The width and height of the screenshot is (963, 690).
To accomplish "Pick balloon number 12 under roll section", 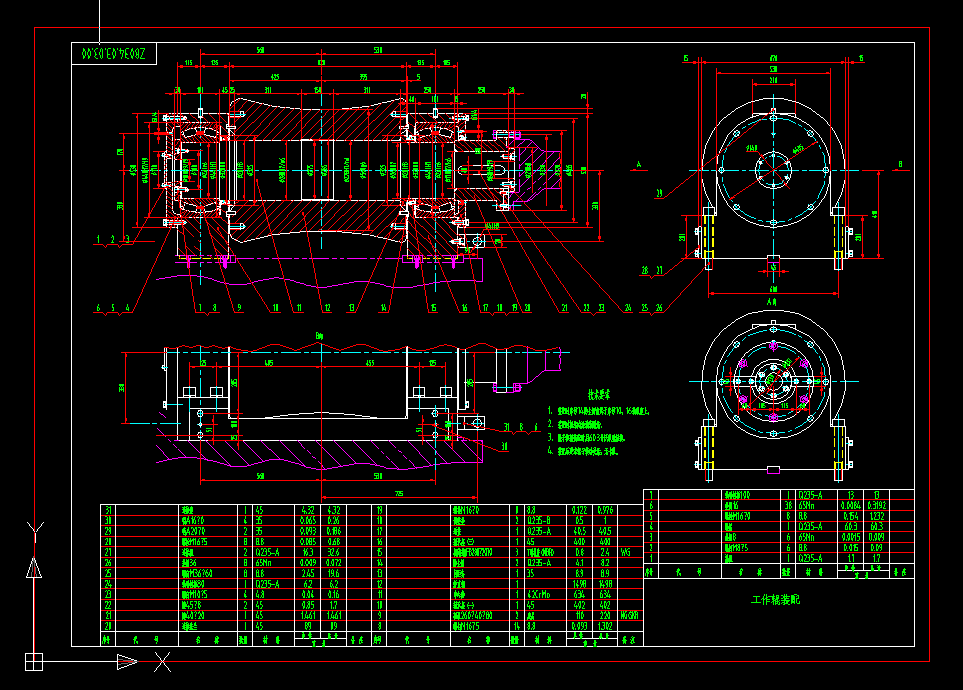I will tap(327, 308).
